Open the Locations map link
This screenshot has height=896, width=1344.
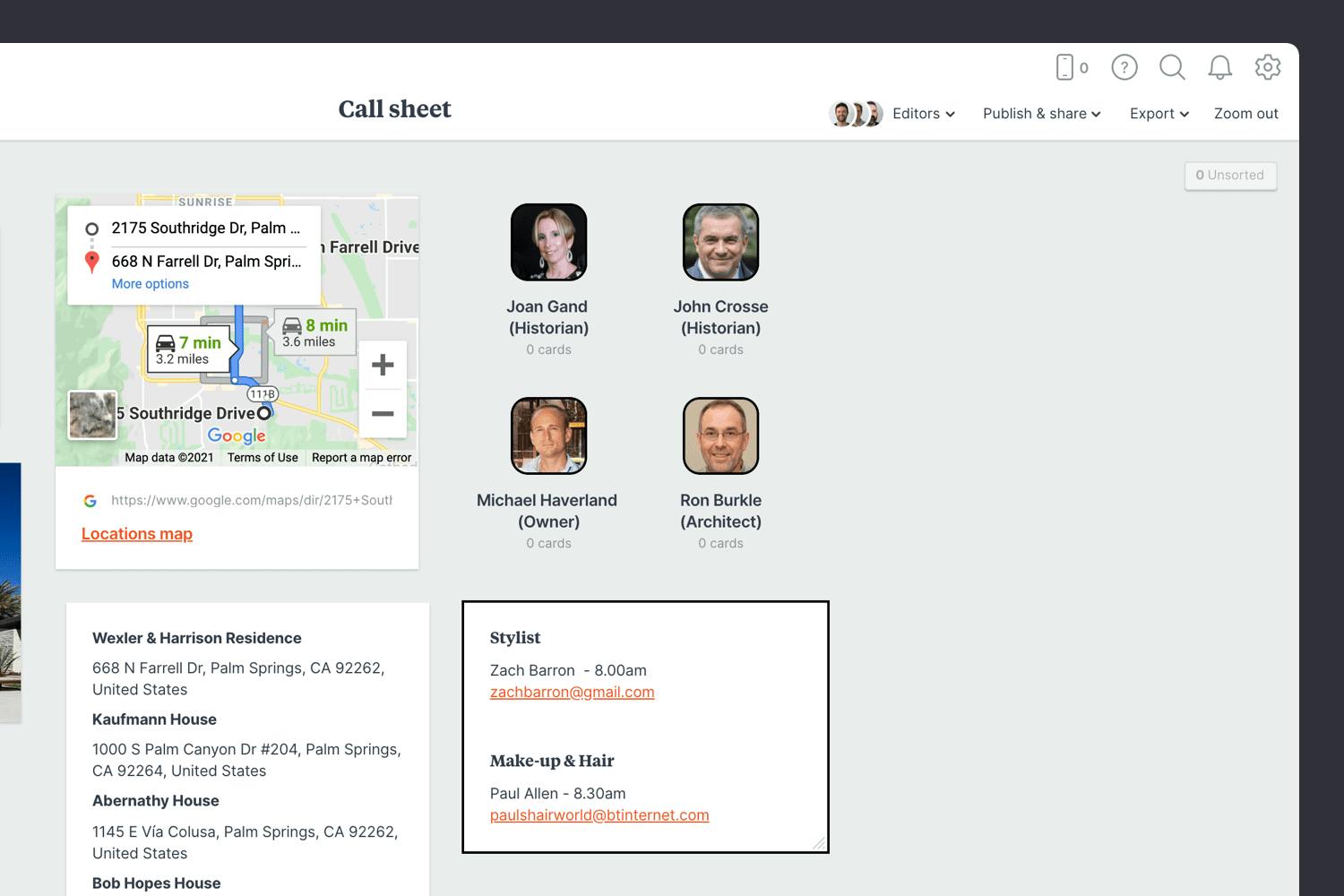tap(137, 534)
